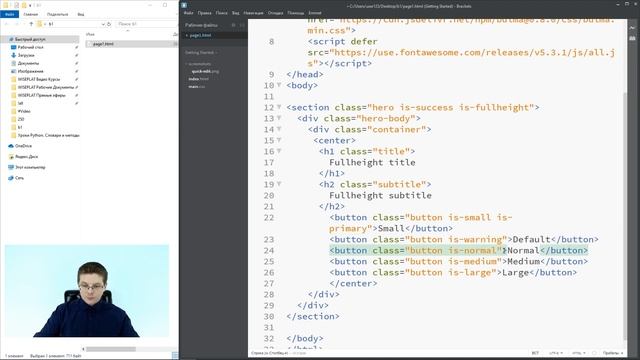Click the split view icon in Brackets sidebar
This screenshot has height=360, width=640.
[242, 25]
